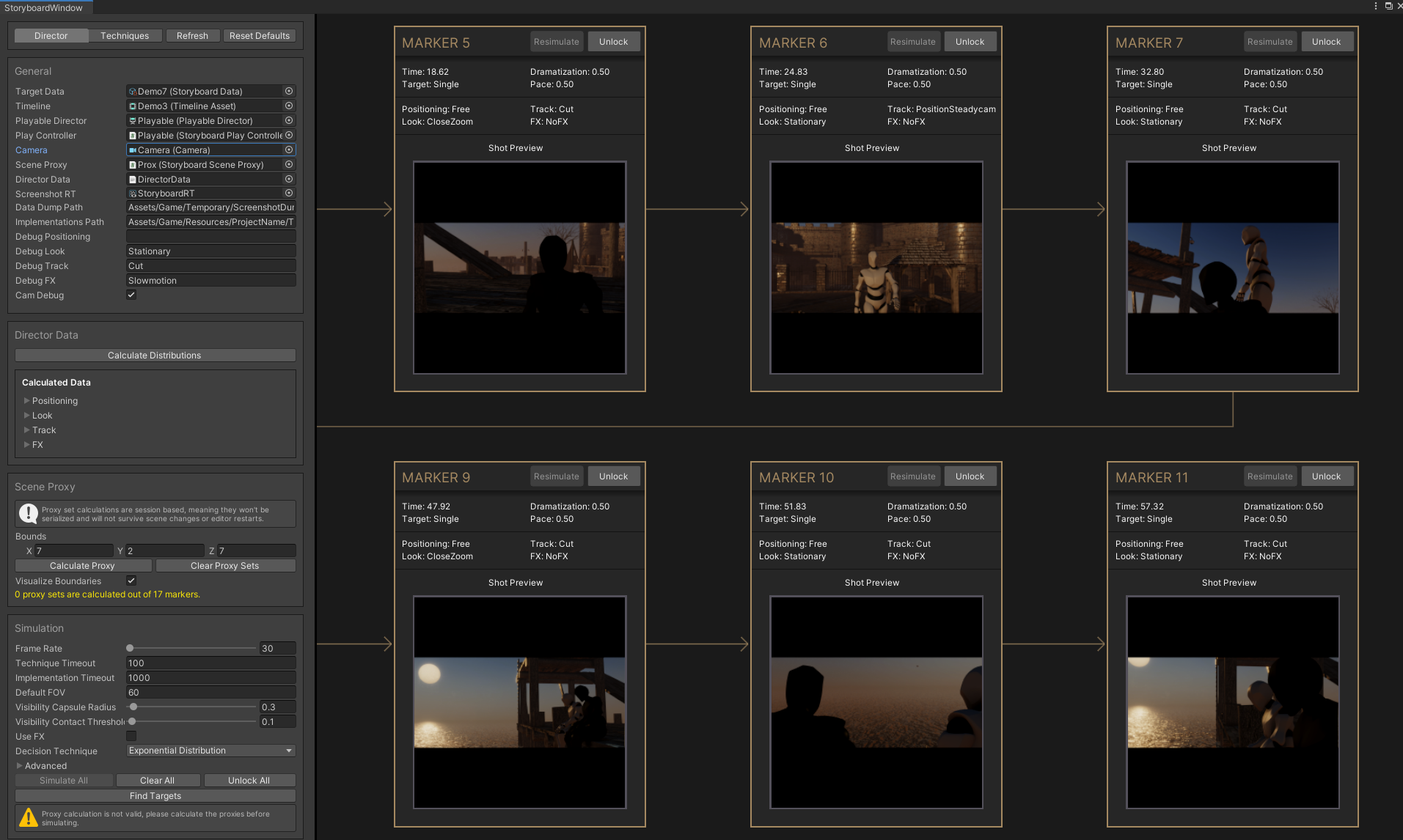Select the camera icon inside the Camera field
Viewport: 1403px width, 840px height.
click(133, 150)
